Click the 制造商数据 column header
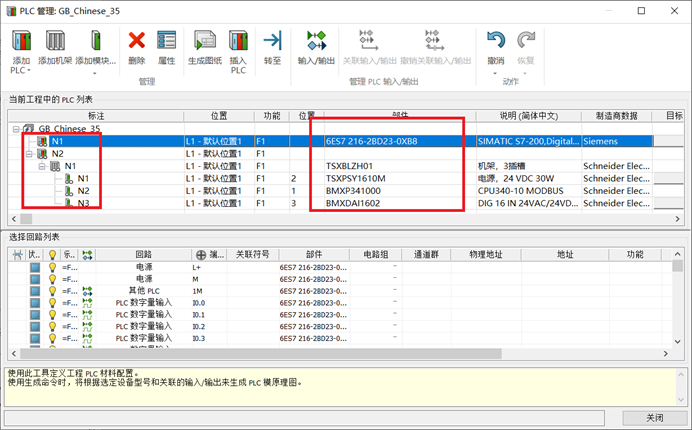Viewport: 692px width, 430px height. click(x=617, y=116)
